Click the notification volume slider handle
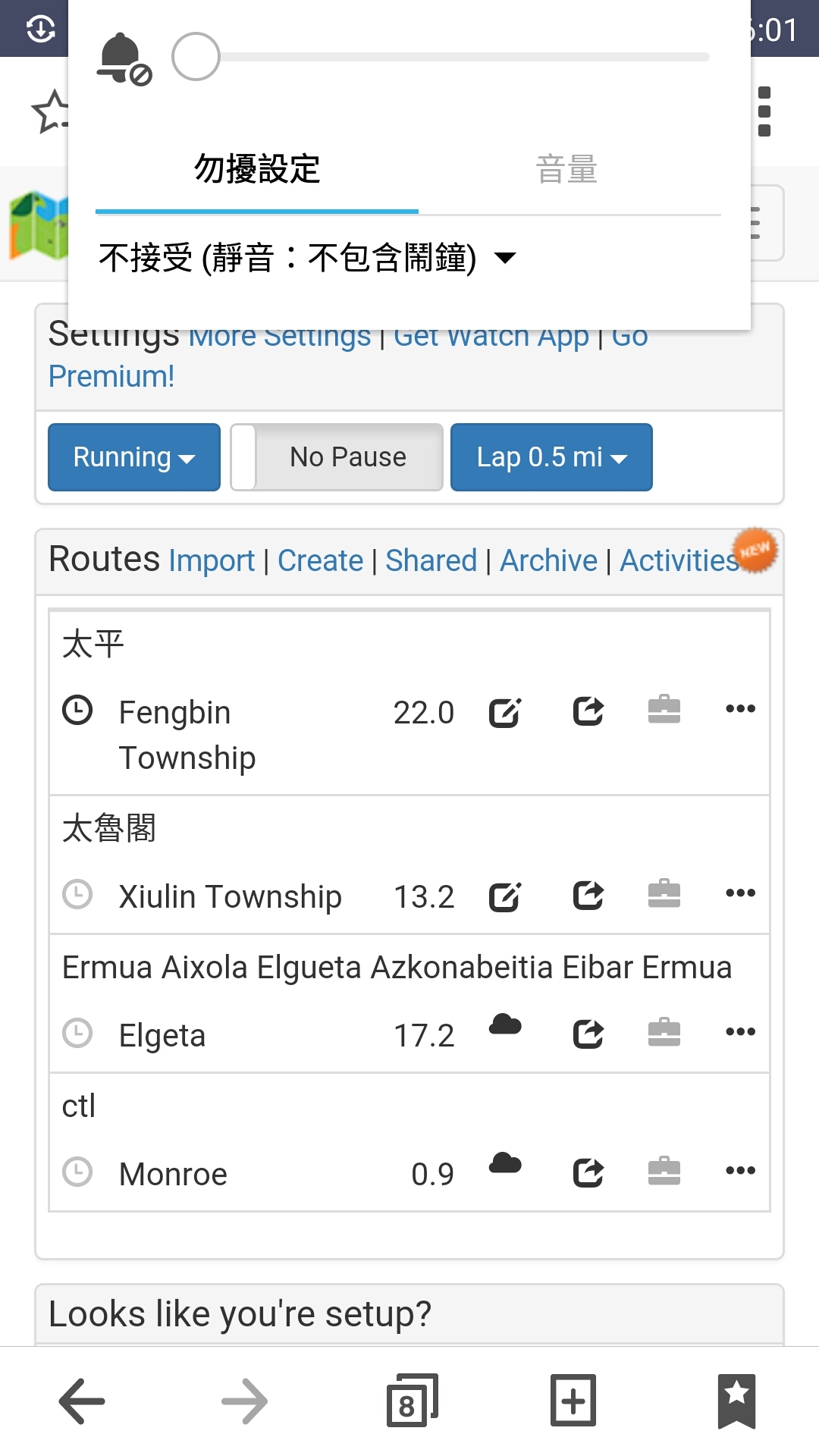 click(x=196, y=57)
